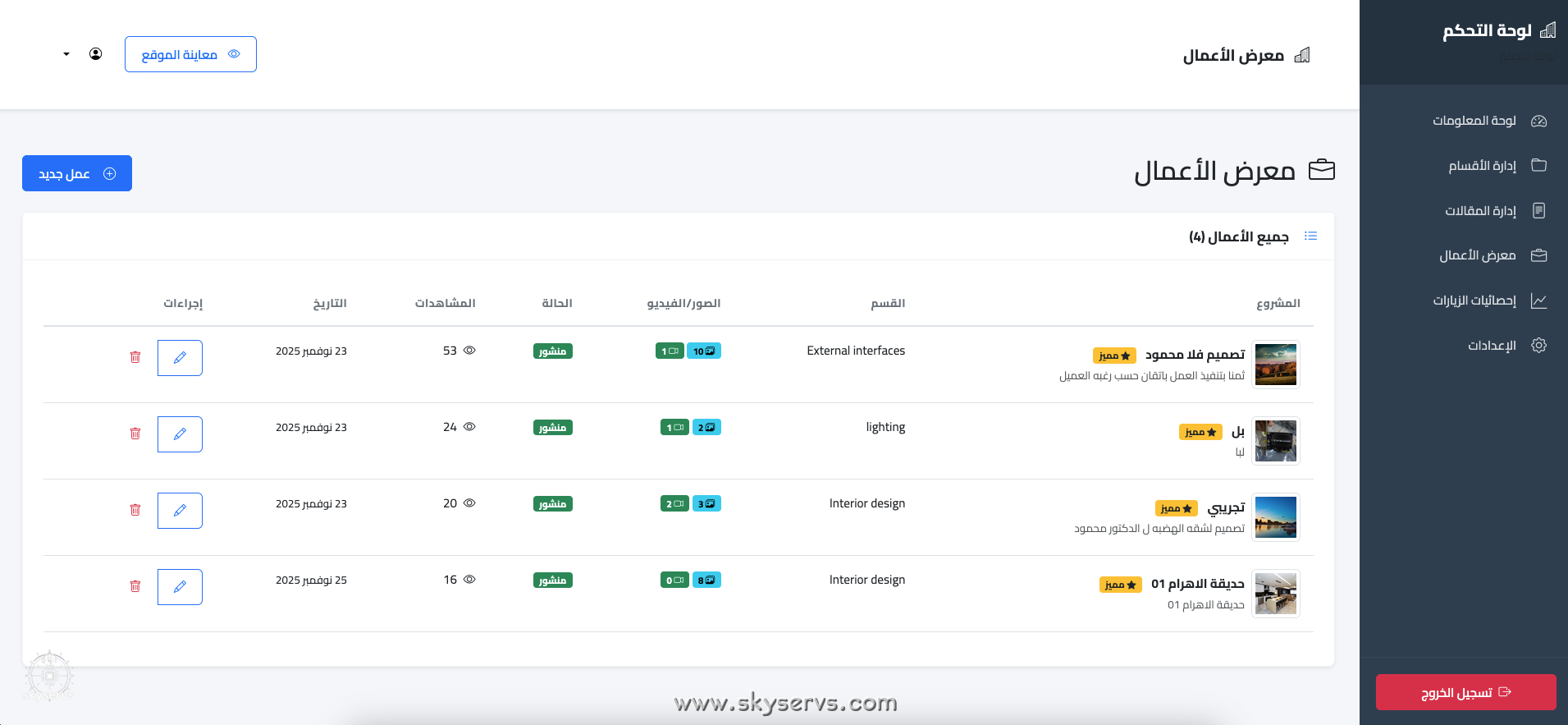
Task: Click trash icon for lighting project row
Action: coord(135,434)
